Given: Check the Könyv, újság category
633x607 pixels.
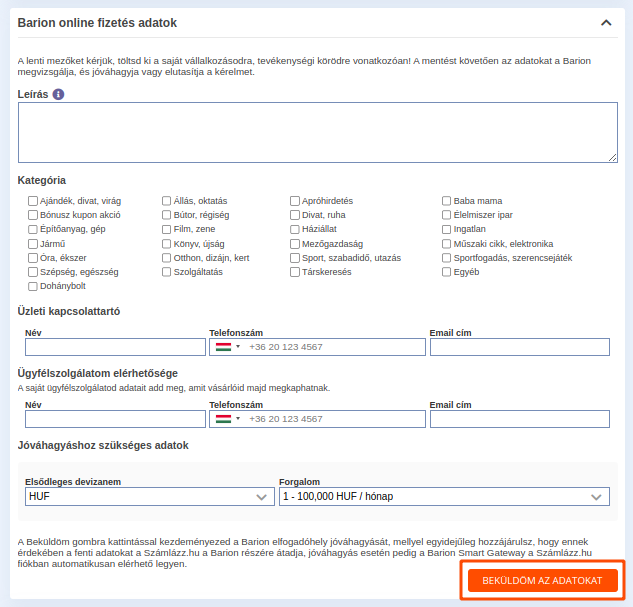Looking at the screenshot, I should tap(166, 244).
